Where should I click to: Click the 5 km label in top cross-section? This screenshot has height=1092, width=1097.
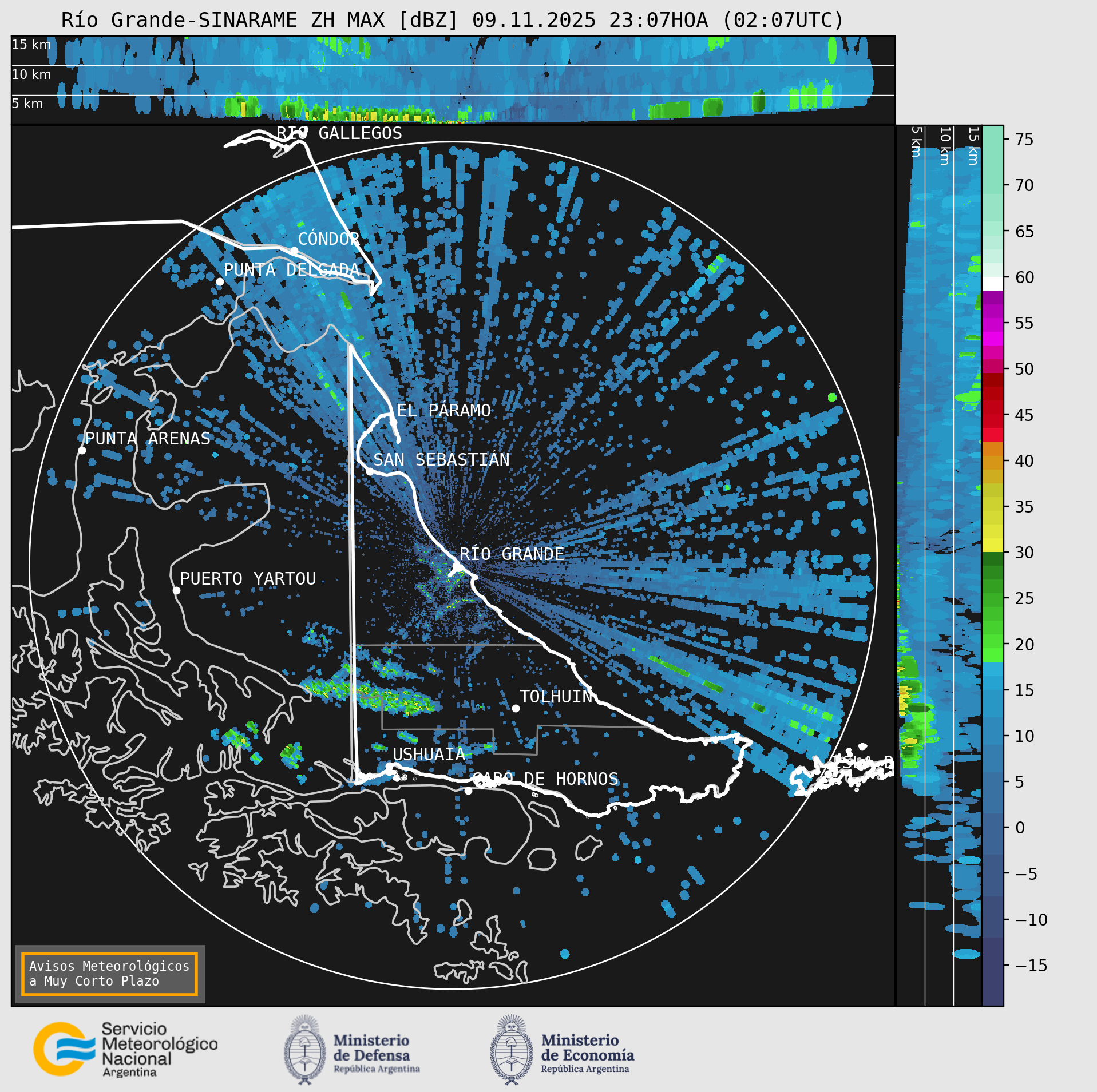(27, 104)
